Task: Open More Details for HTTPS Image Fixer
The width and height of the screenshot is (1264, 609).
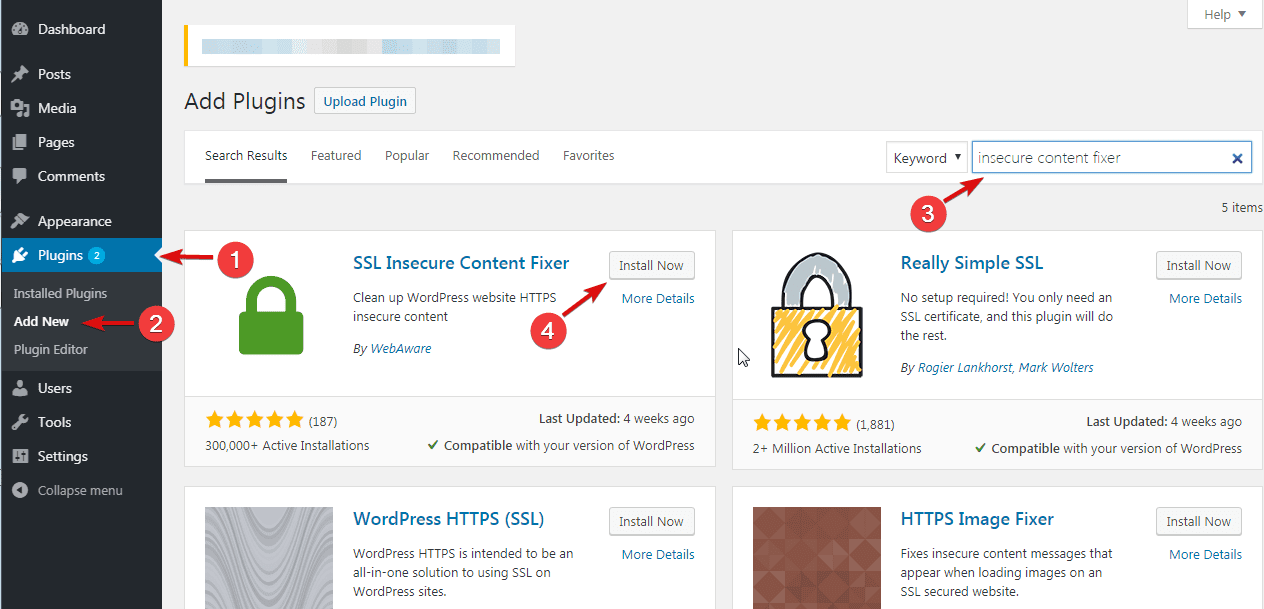Action: [x=1206, y=554]
